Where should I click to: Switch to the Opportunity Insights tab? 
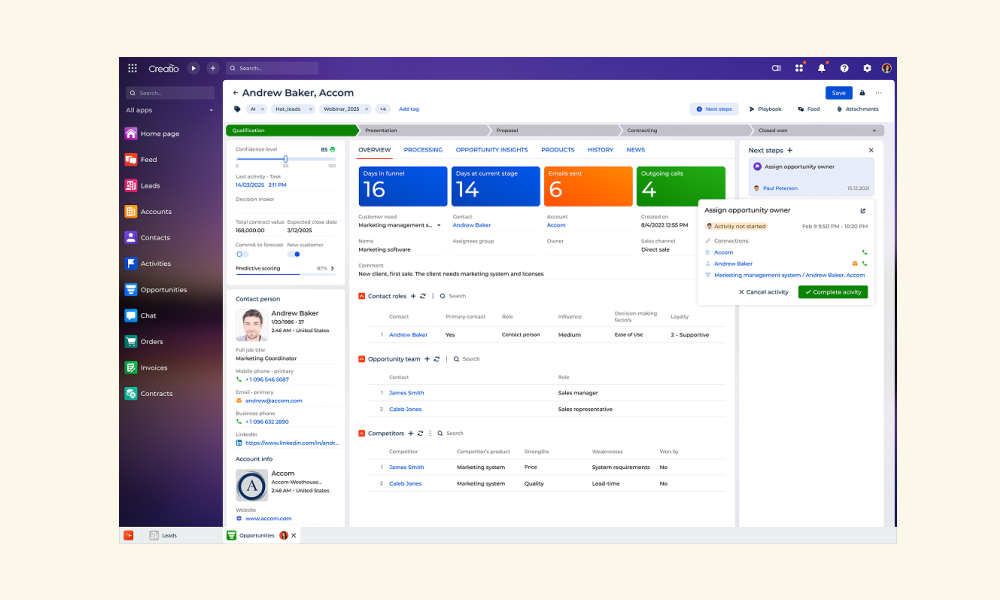(x=492, y=150)
